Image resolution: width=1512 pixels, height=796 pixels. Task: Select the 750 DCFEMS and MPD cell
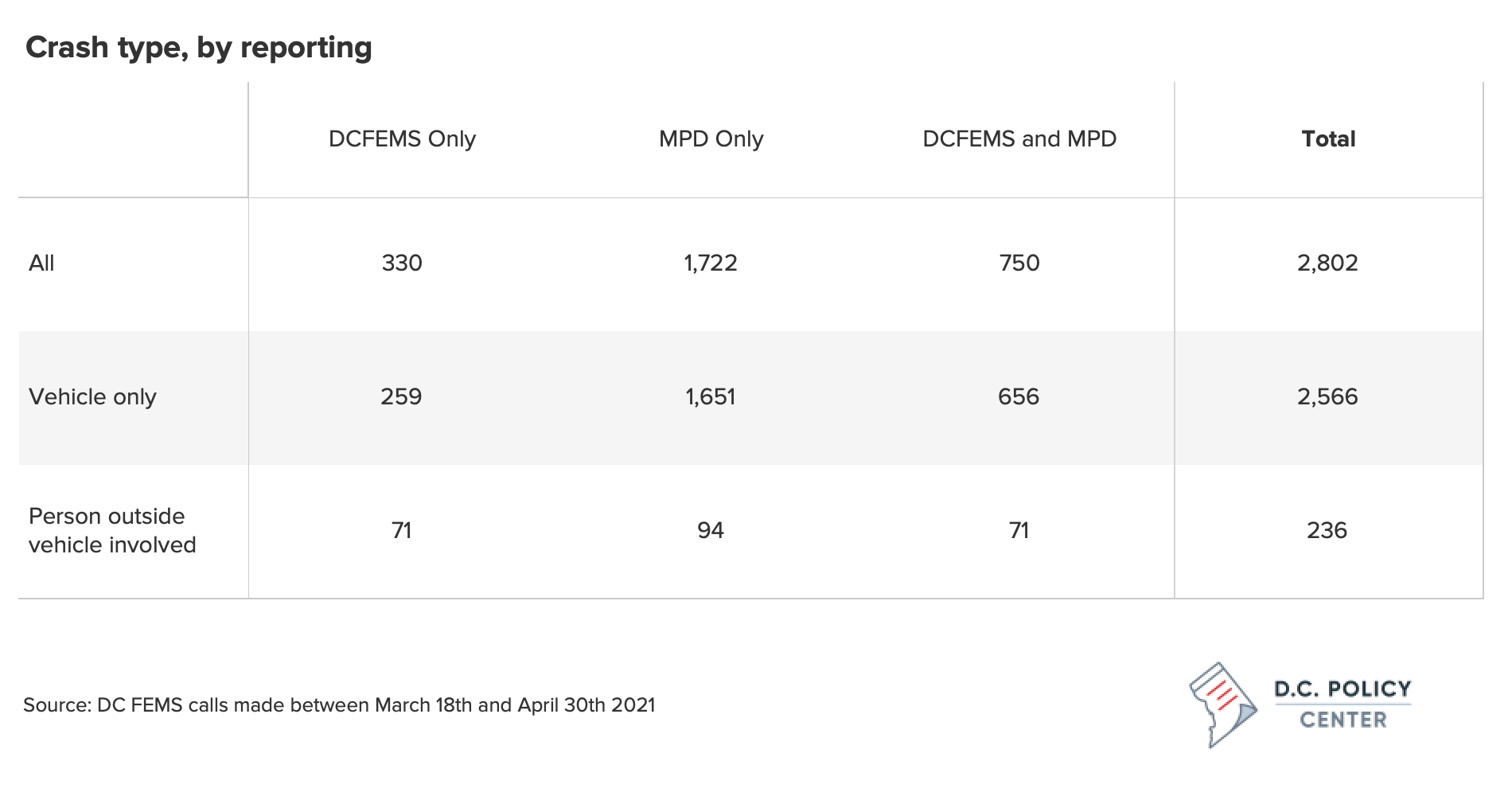(1019, 263)
